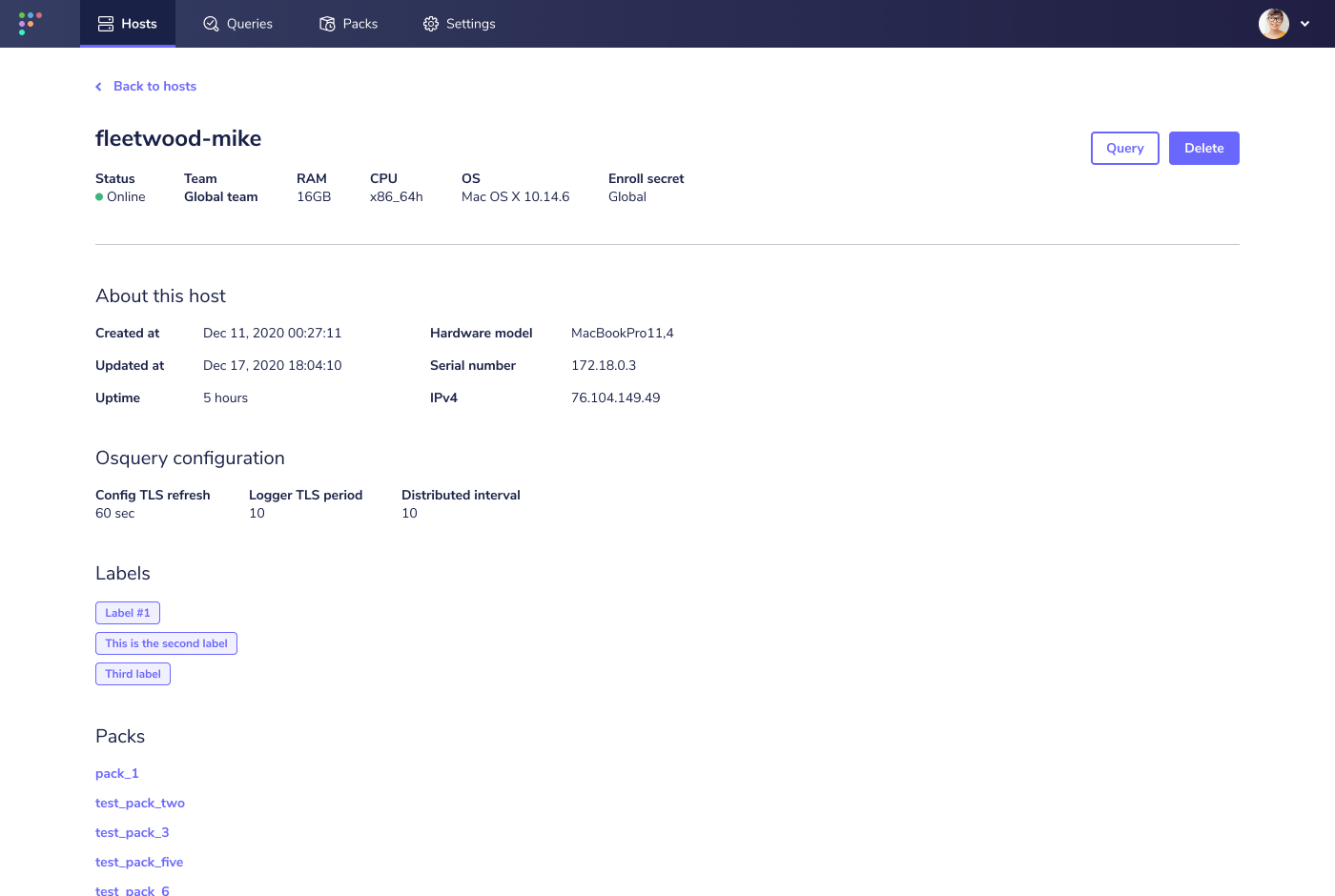The height and width of the screenshot is (896, 1335).
Task: Click the 60 sec Config TLS refresh value
Action: point(115,513)
